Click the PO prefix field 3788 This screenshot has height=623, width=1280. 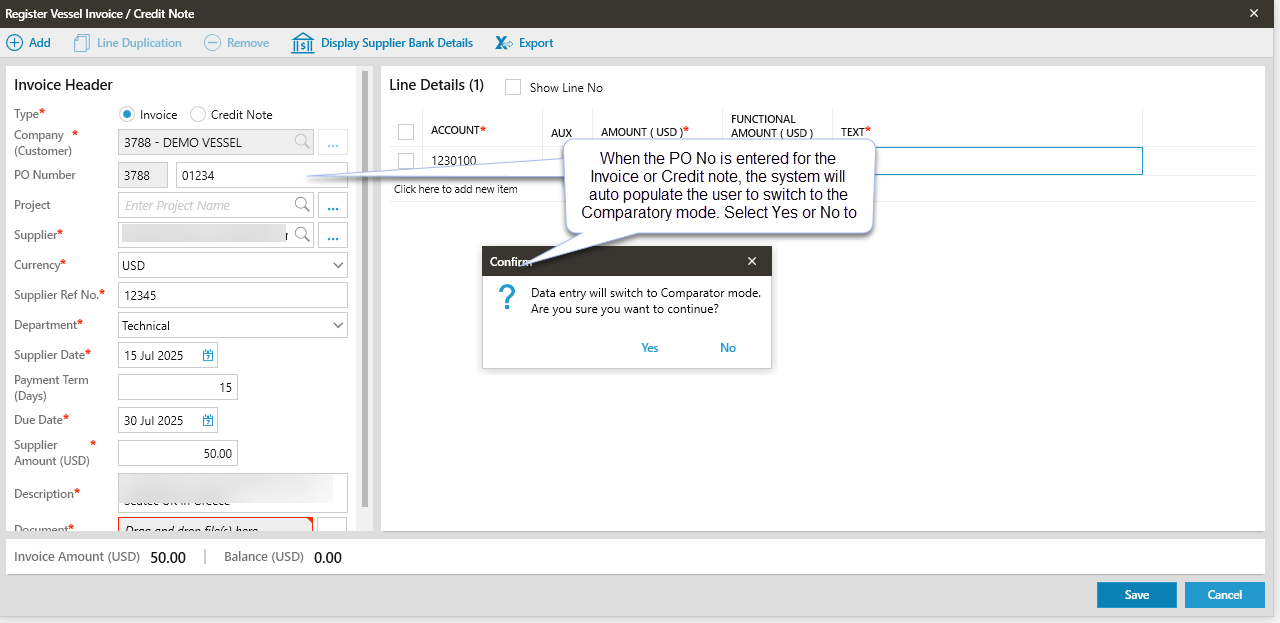[143, 175]
